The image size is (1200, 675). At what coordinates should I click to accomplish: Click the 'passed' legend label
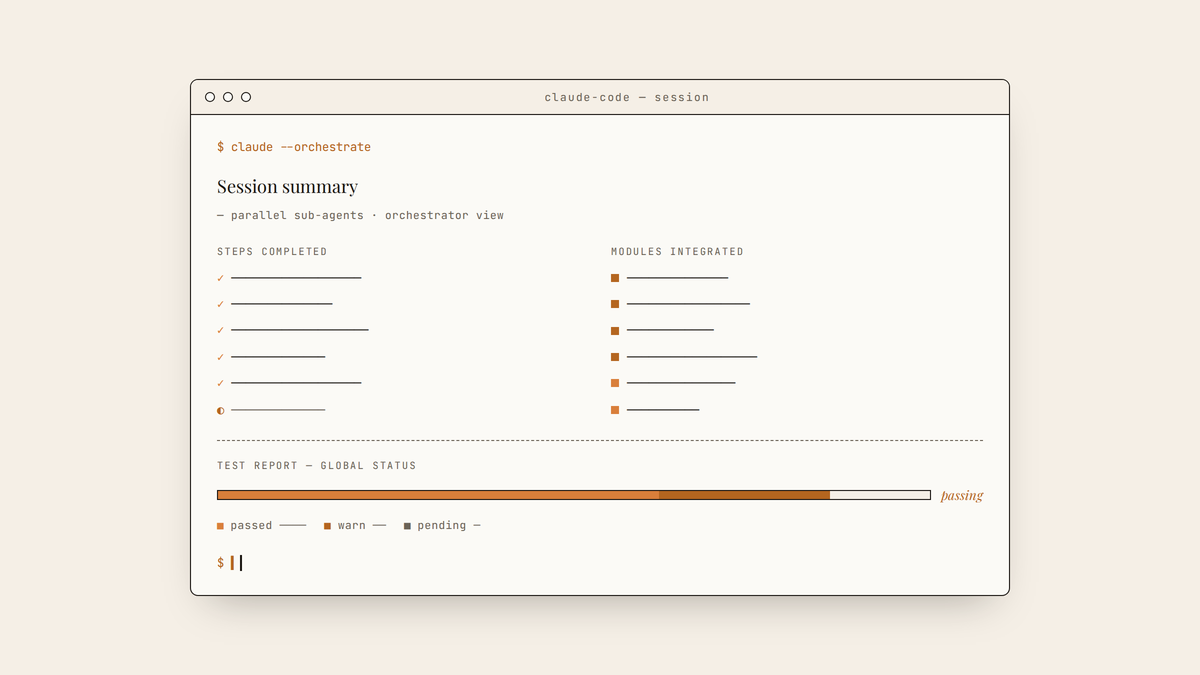(251, 526)
